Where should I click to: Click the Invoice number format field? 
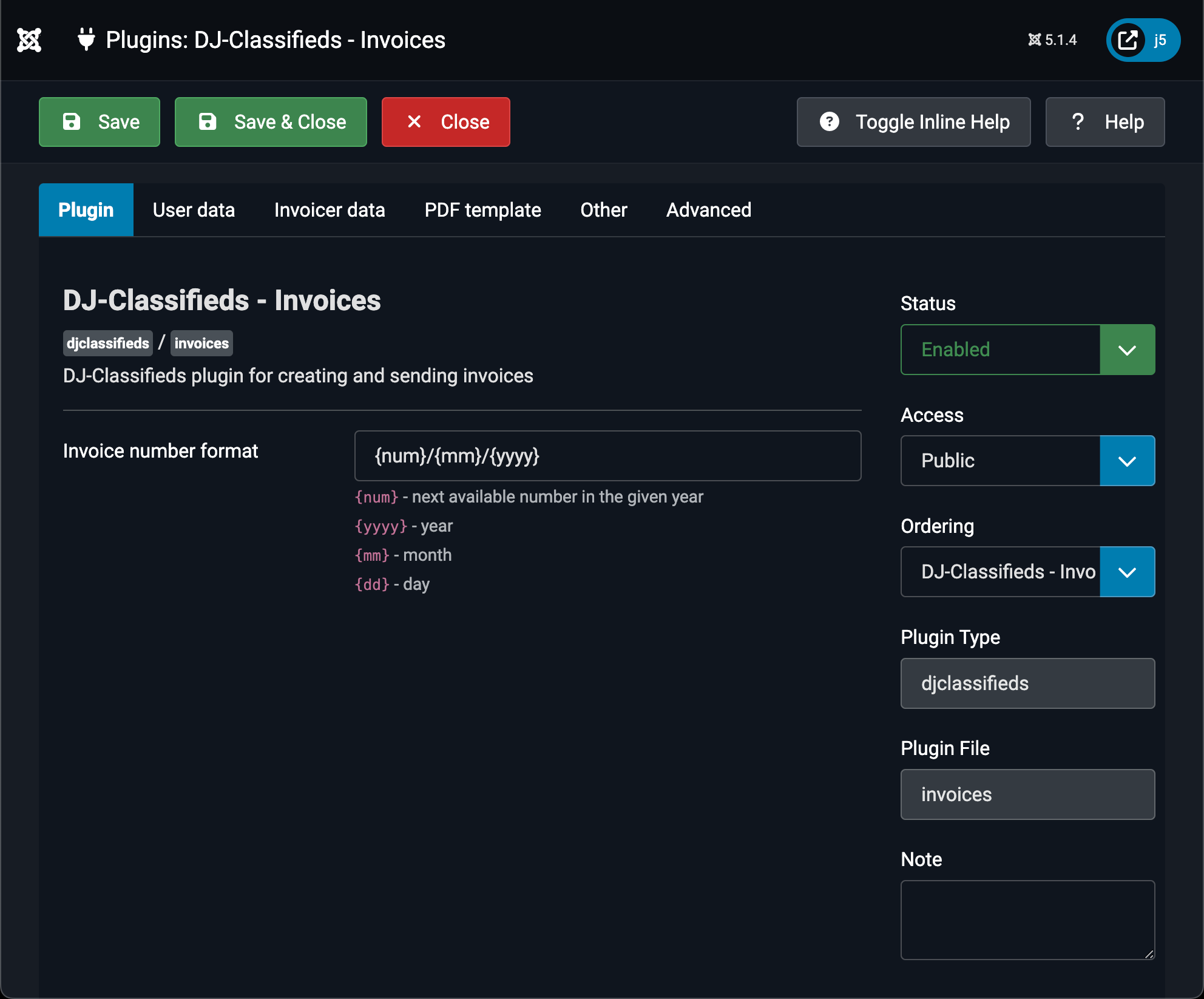(608, 456)
